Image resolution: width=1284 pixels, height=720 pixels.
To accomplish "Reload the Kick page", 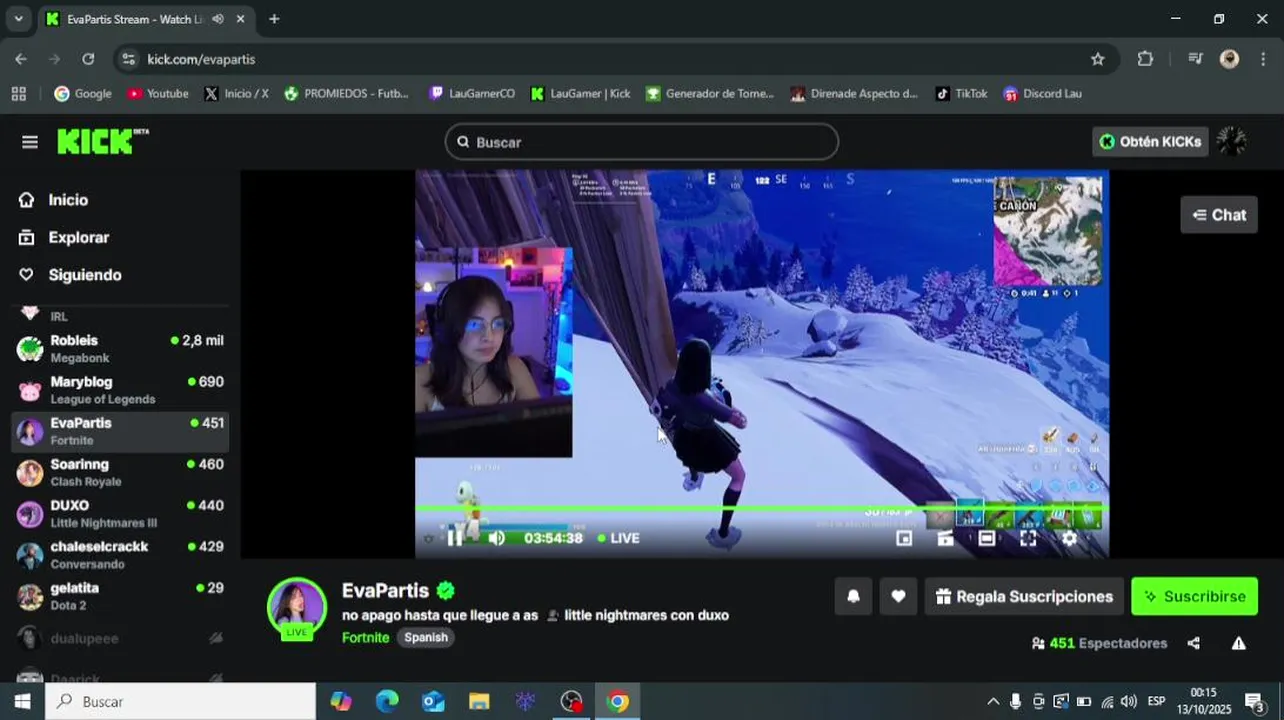I will [88, 59].
